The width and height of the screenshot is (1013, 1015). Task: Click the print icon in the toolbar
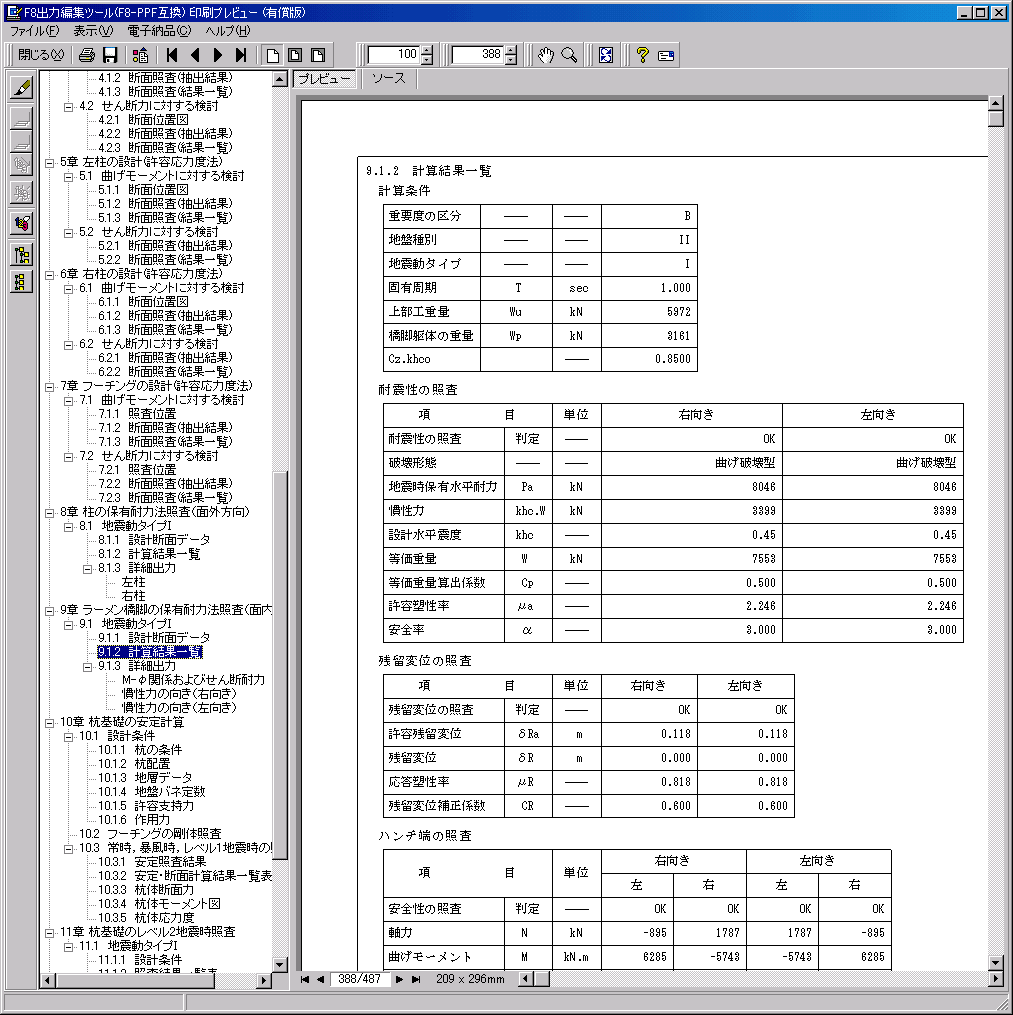point(87,55)
